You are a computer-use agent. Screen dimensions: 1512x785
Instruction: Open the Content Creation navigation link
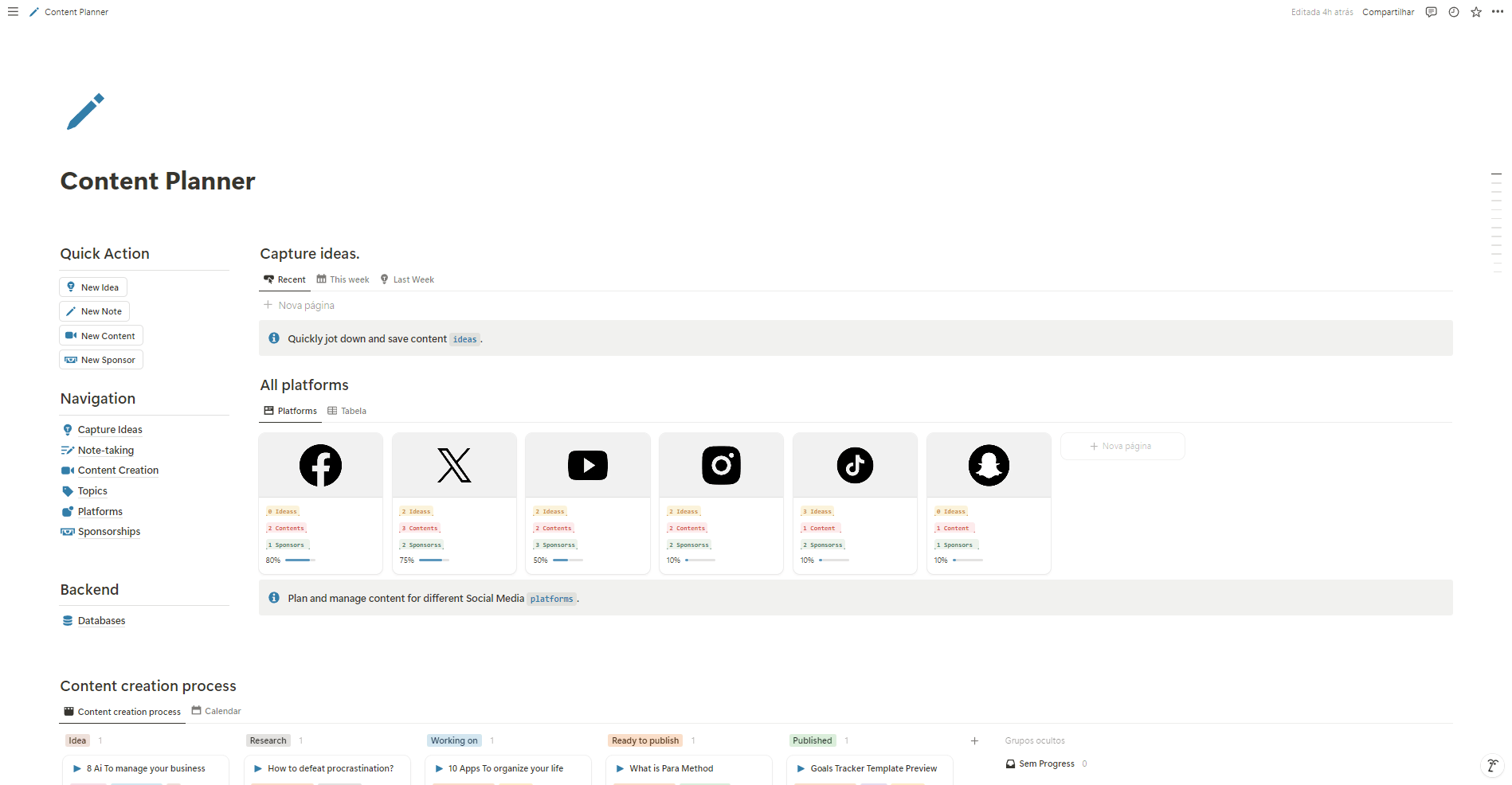tap(118, 471)
